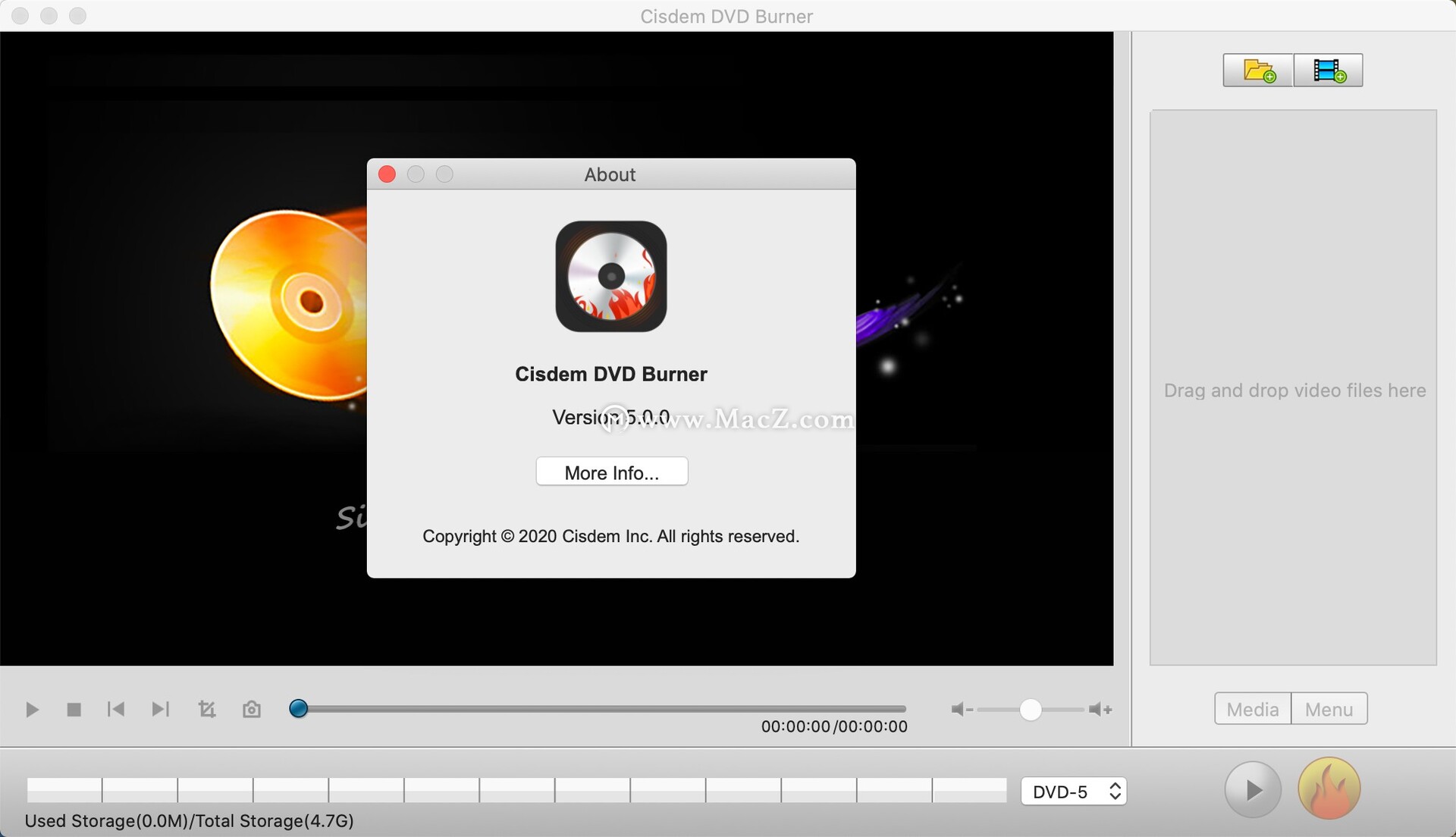Open the video trim/crop tool
This screenshot has width=1456, height=837.
[206, 710]
